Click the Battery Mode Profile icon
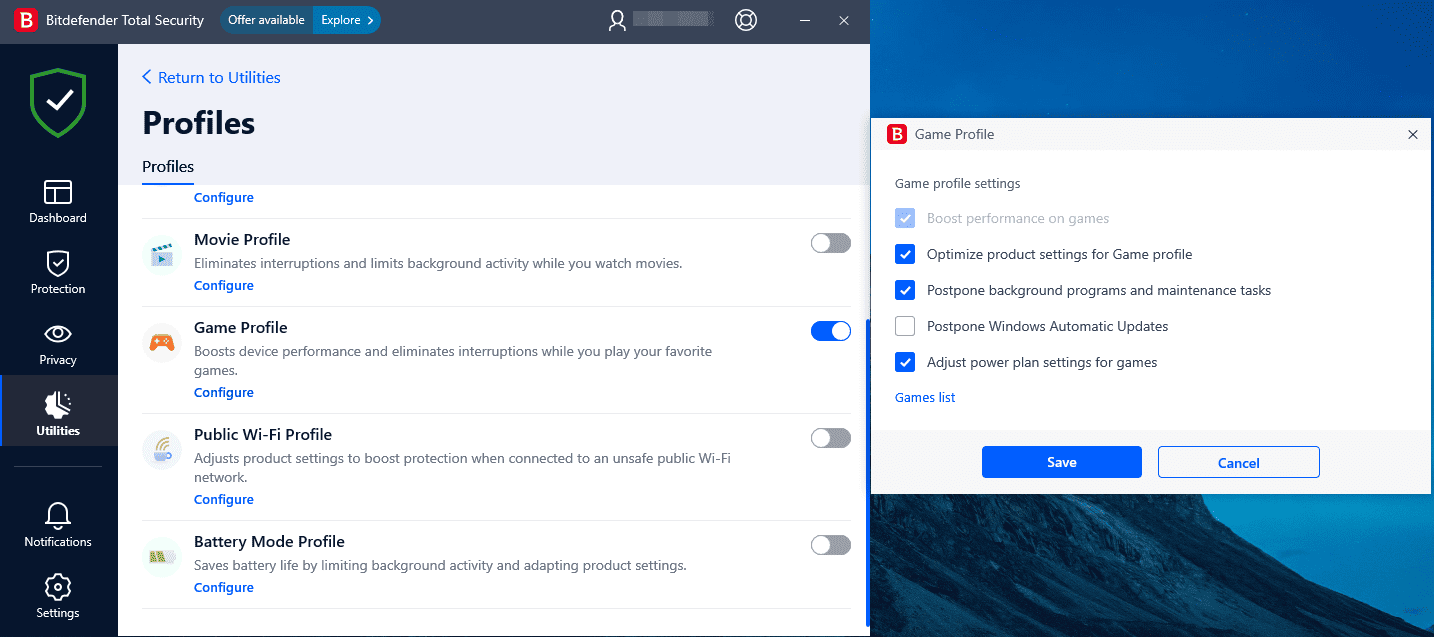Image resolution: width=1434 pixels, height=637 pixels. coord(161,556)
